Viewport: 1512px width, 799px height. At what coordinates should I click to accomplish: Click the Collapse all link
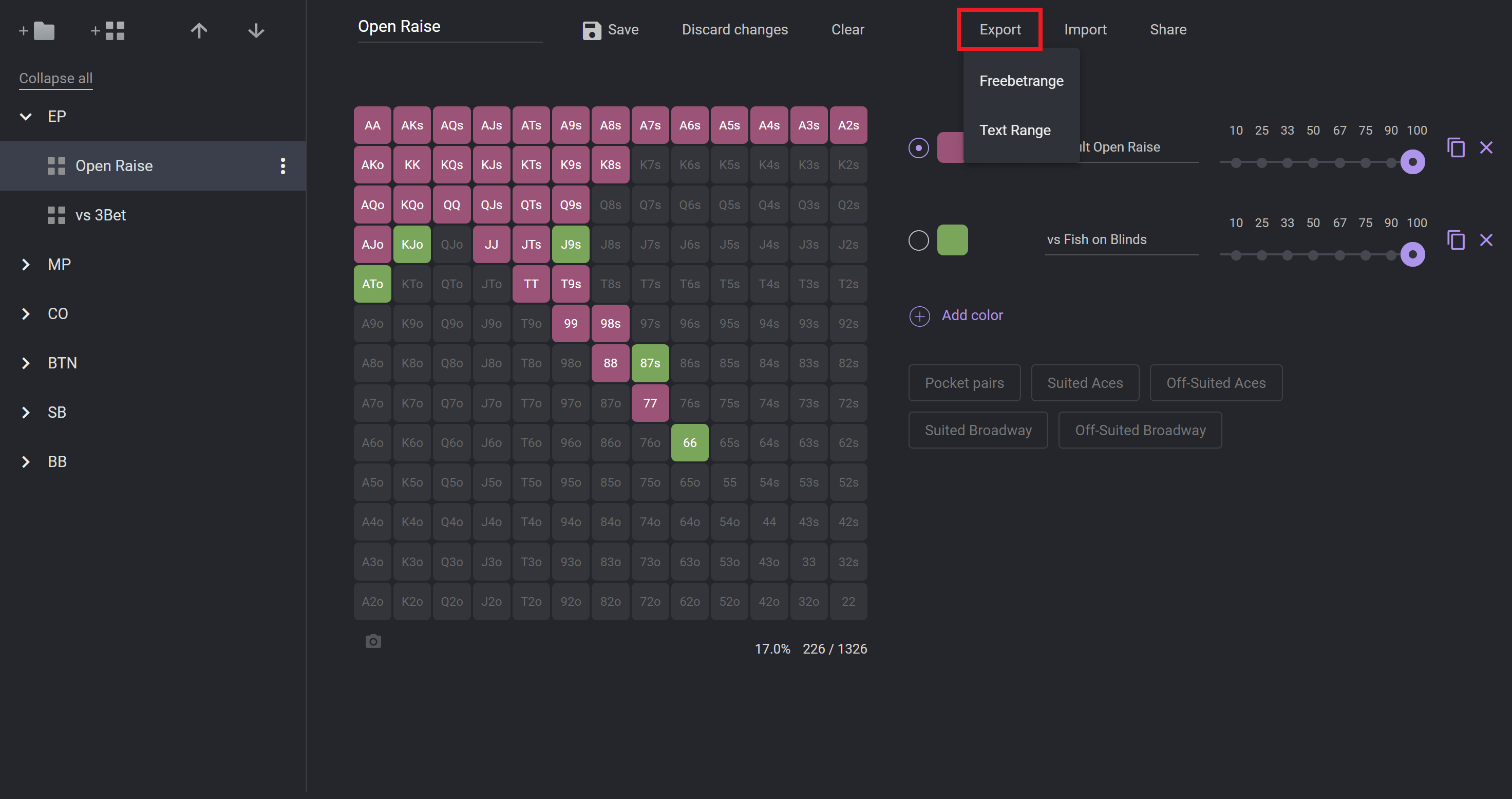[56, 78]
